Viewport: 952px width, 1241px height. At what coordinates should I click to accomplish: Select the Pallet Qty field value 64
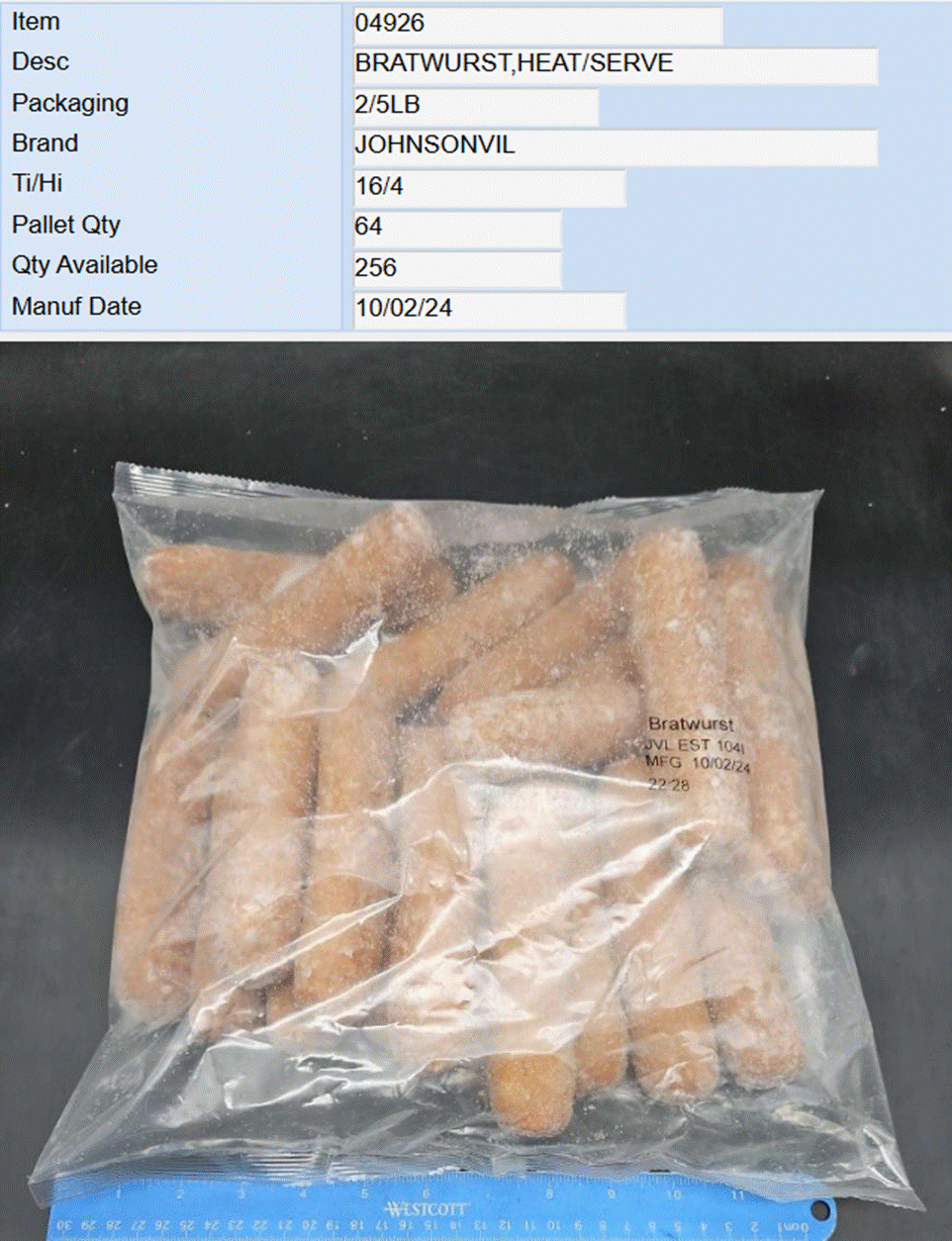pos(457,229)
